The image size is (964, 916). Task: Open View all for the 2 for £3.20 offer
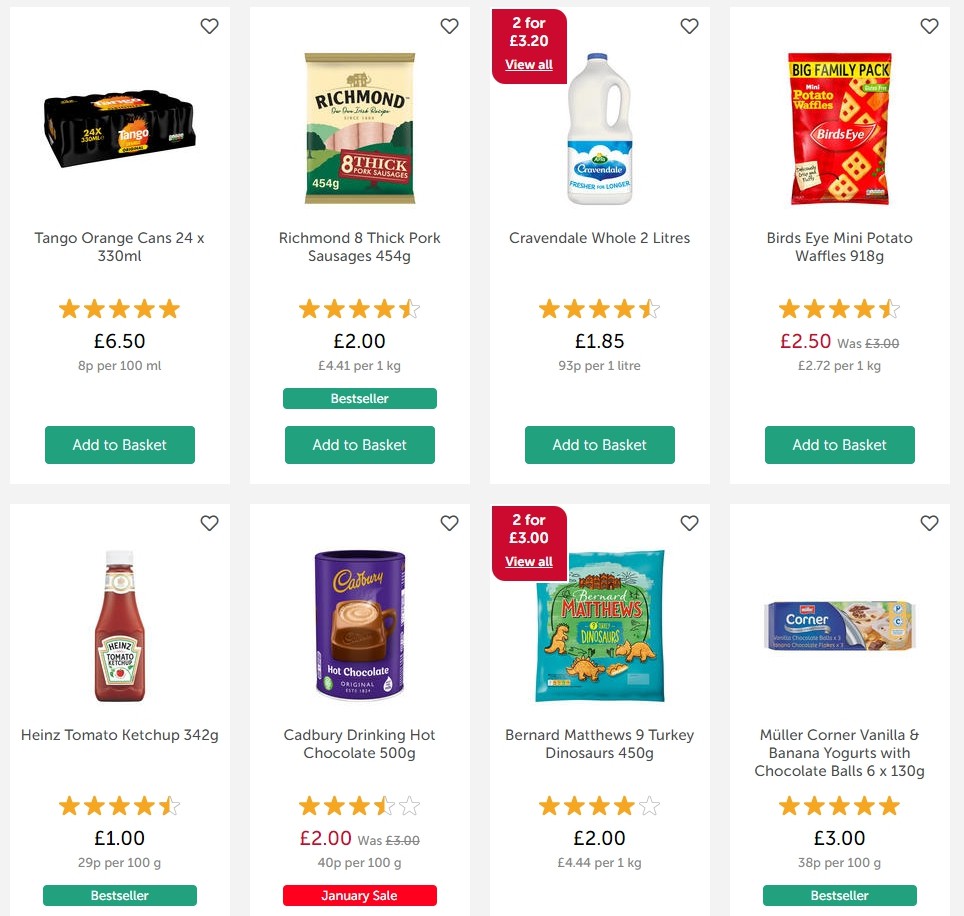click(x=528, y=64)
